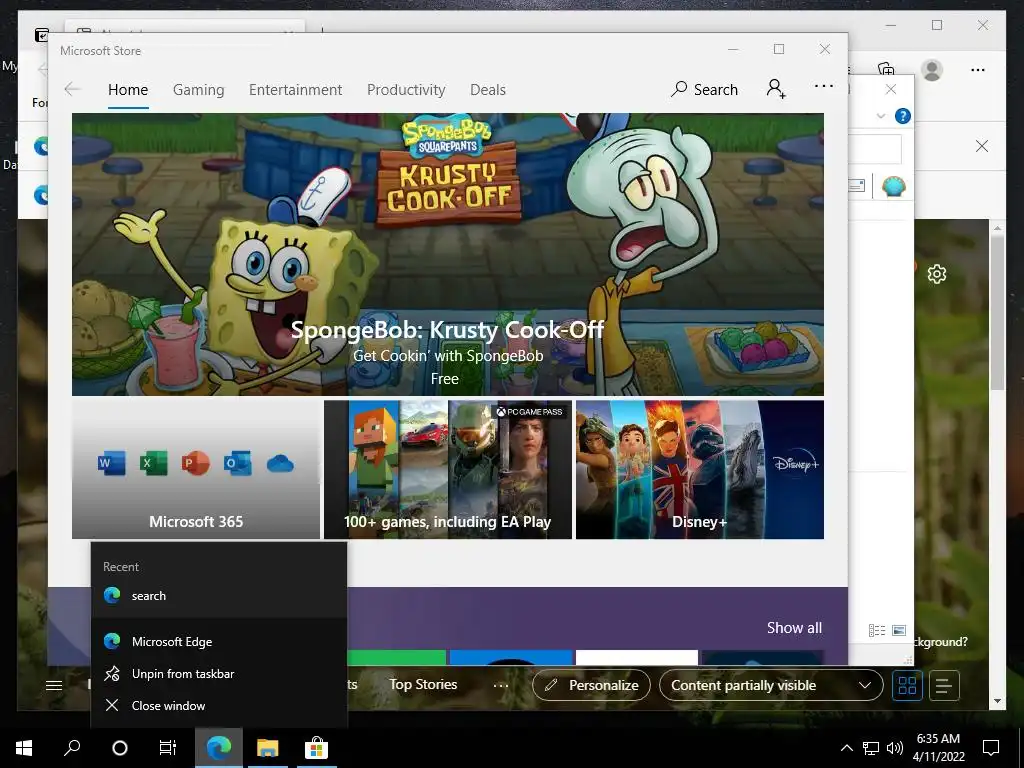This screenshot has width=1024, height=768.
Task: Show hidden system tray icons
Action: pyautogui.click(x=846, y=748)
